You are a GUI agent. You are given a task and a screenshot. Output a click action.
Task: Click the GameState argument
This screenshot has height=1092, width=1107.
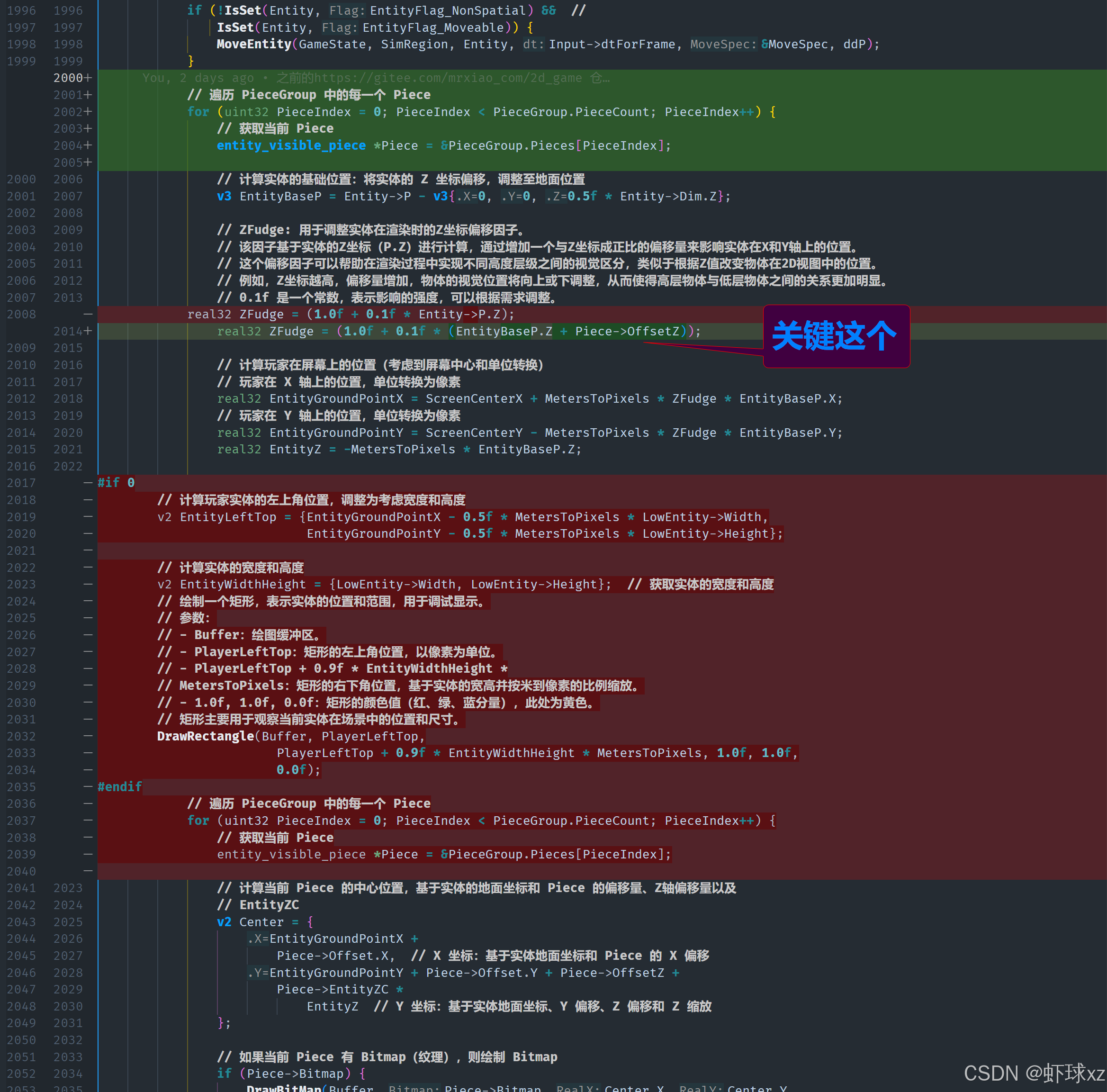point(333,44)
